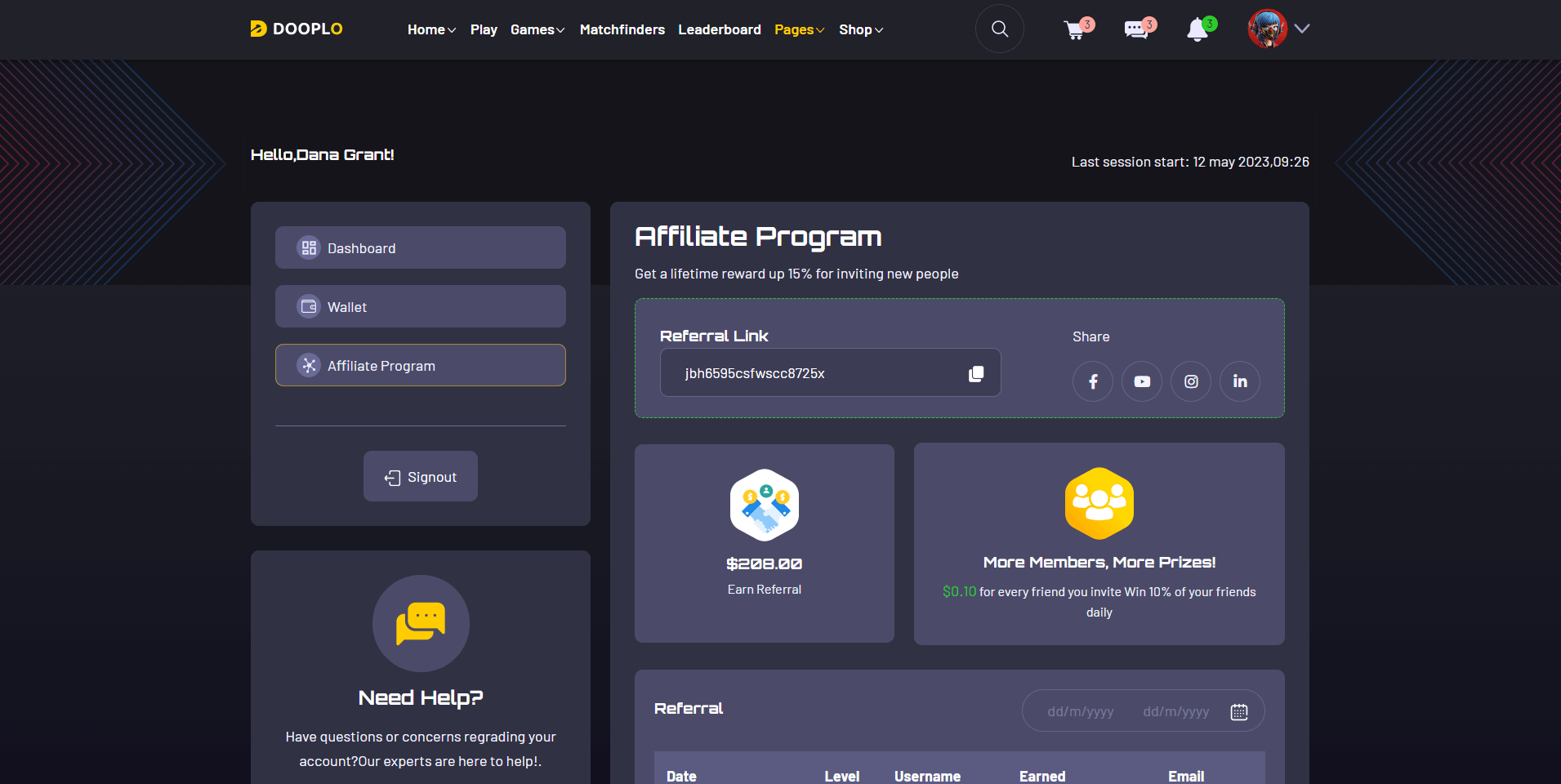
Task: Expand the Pages dropdown menu
Action: 799,29
